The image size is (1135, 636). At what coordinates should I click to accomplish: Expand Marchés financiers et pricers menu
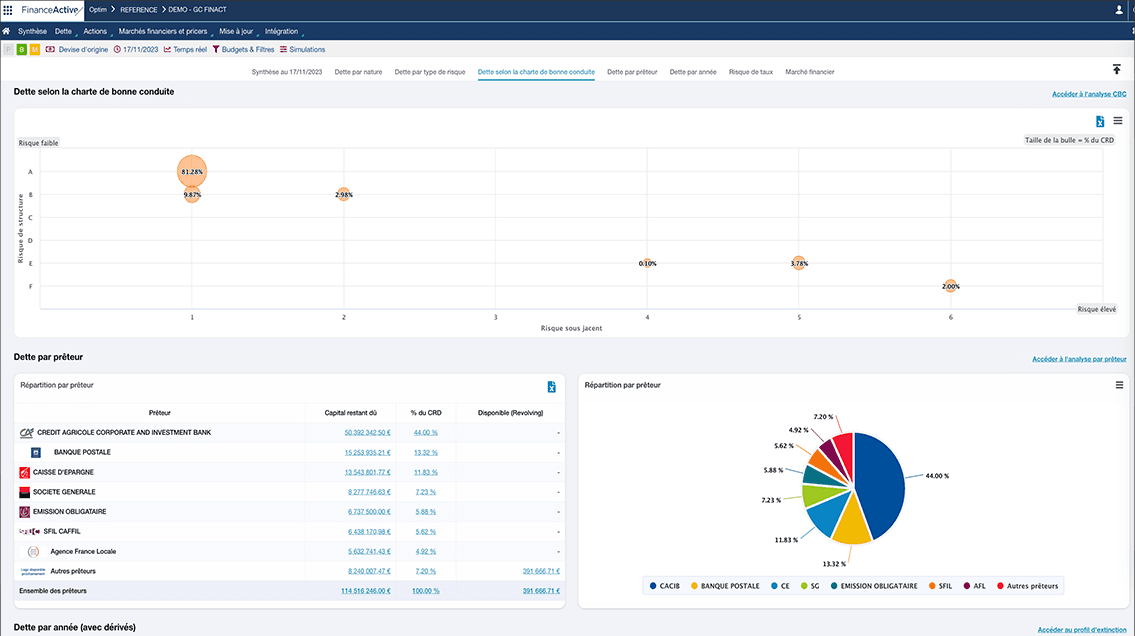coord(162,31)
